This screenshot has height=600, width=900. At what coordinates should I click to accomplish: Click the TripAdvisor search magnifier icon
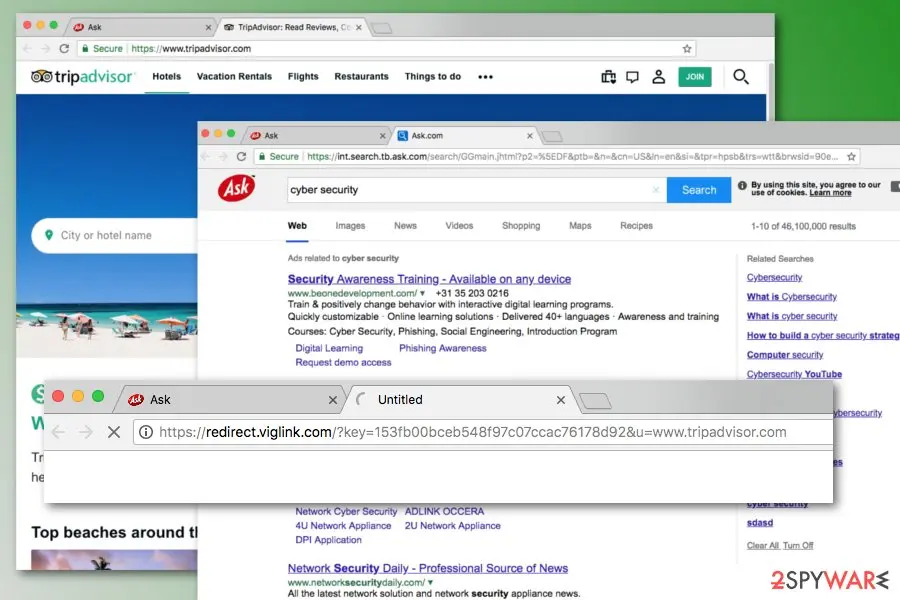point(740,76)
